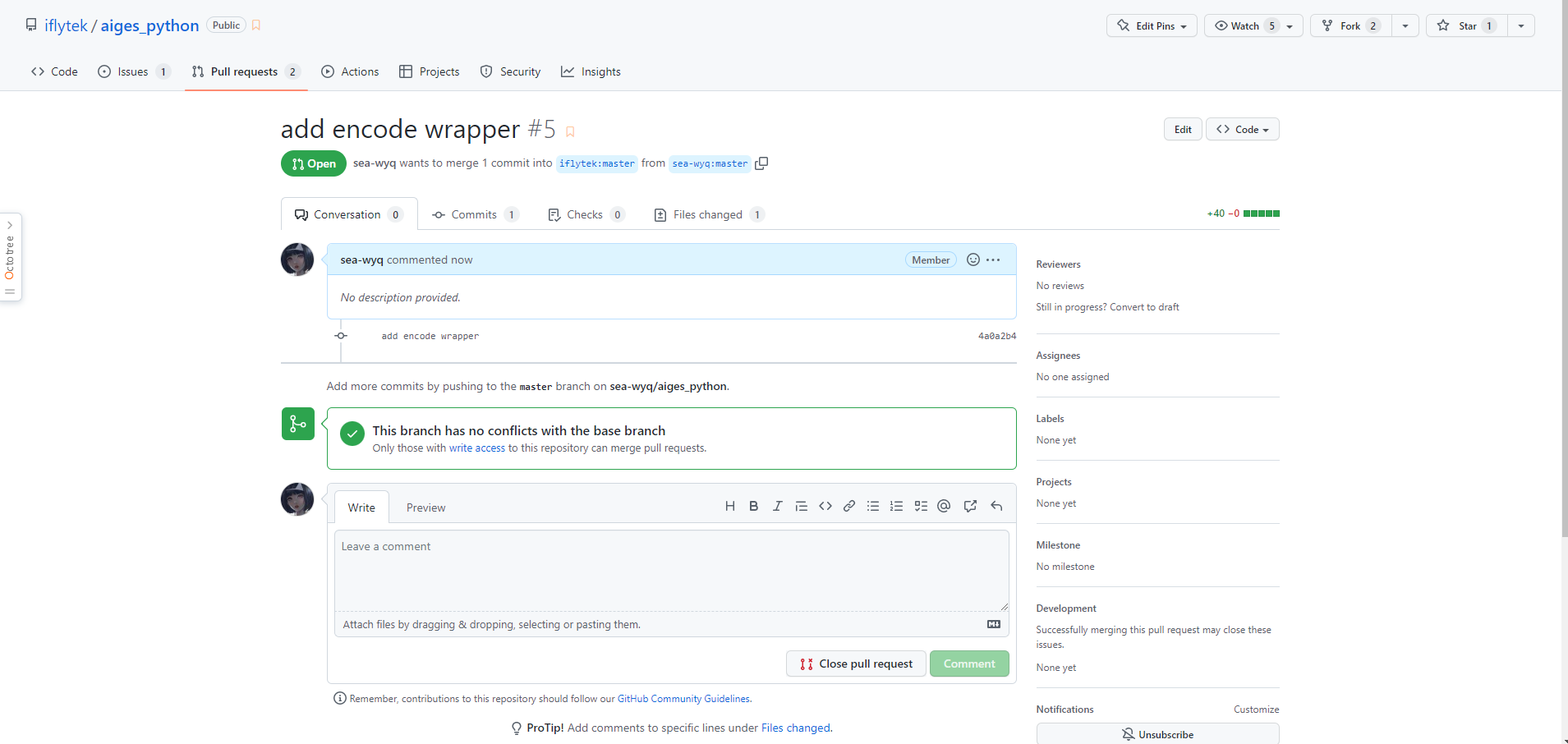1568x744 pixels.
Task: Copy the sea-wyq:master branch name
Action: point(761,163)
